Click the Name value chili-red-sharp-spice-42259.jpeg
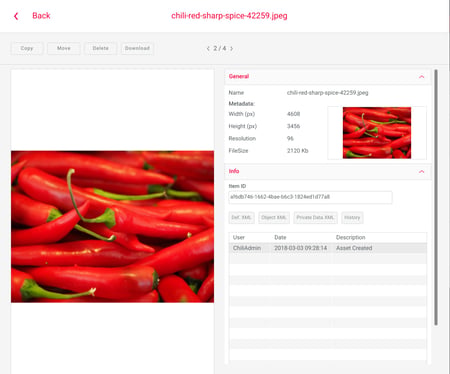This screenshot has width=450, height=374. coord(327,93)
